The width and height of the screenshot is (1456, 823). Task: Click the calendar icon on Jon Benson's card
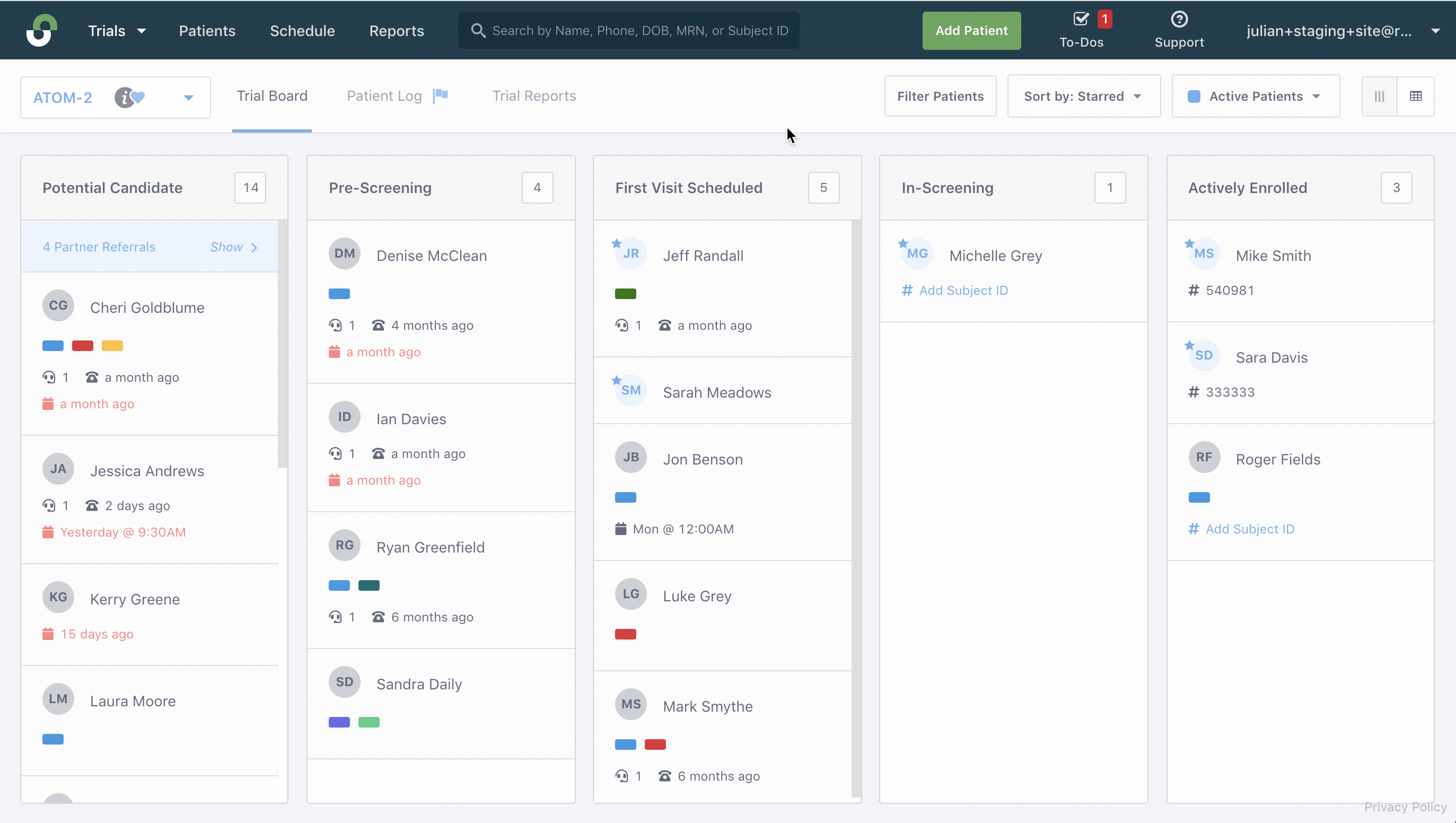[620, 529]
